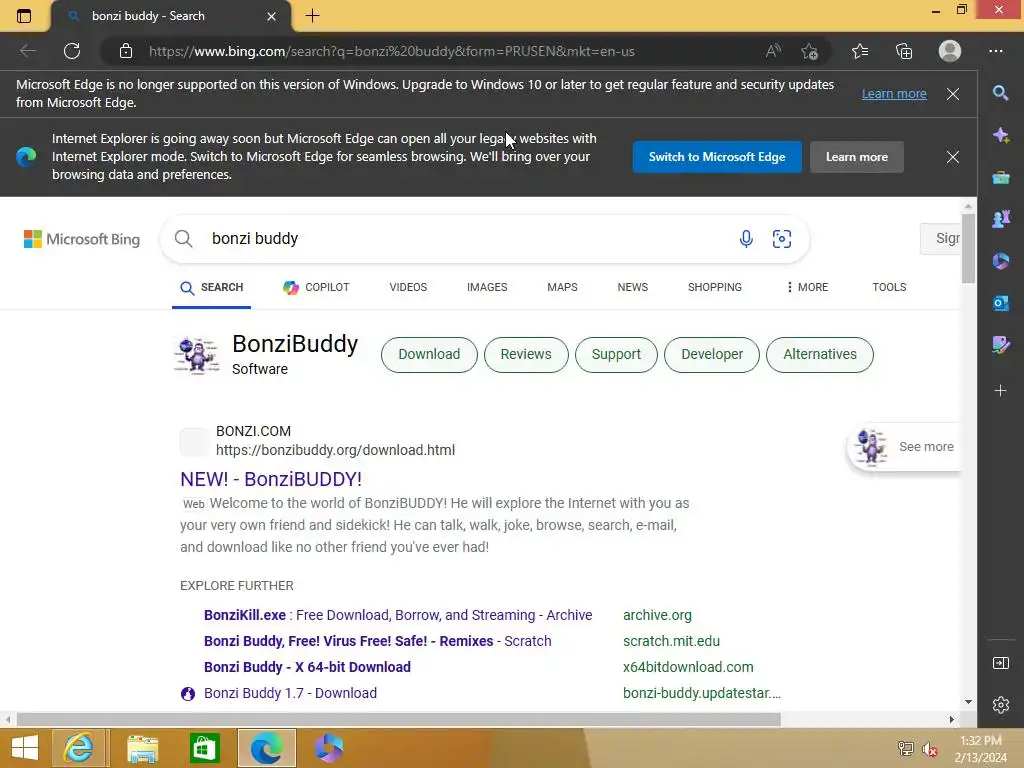1024x768 pixels.
Task: Open Learn more link about Edge support
Action: pos(894,94)
